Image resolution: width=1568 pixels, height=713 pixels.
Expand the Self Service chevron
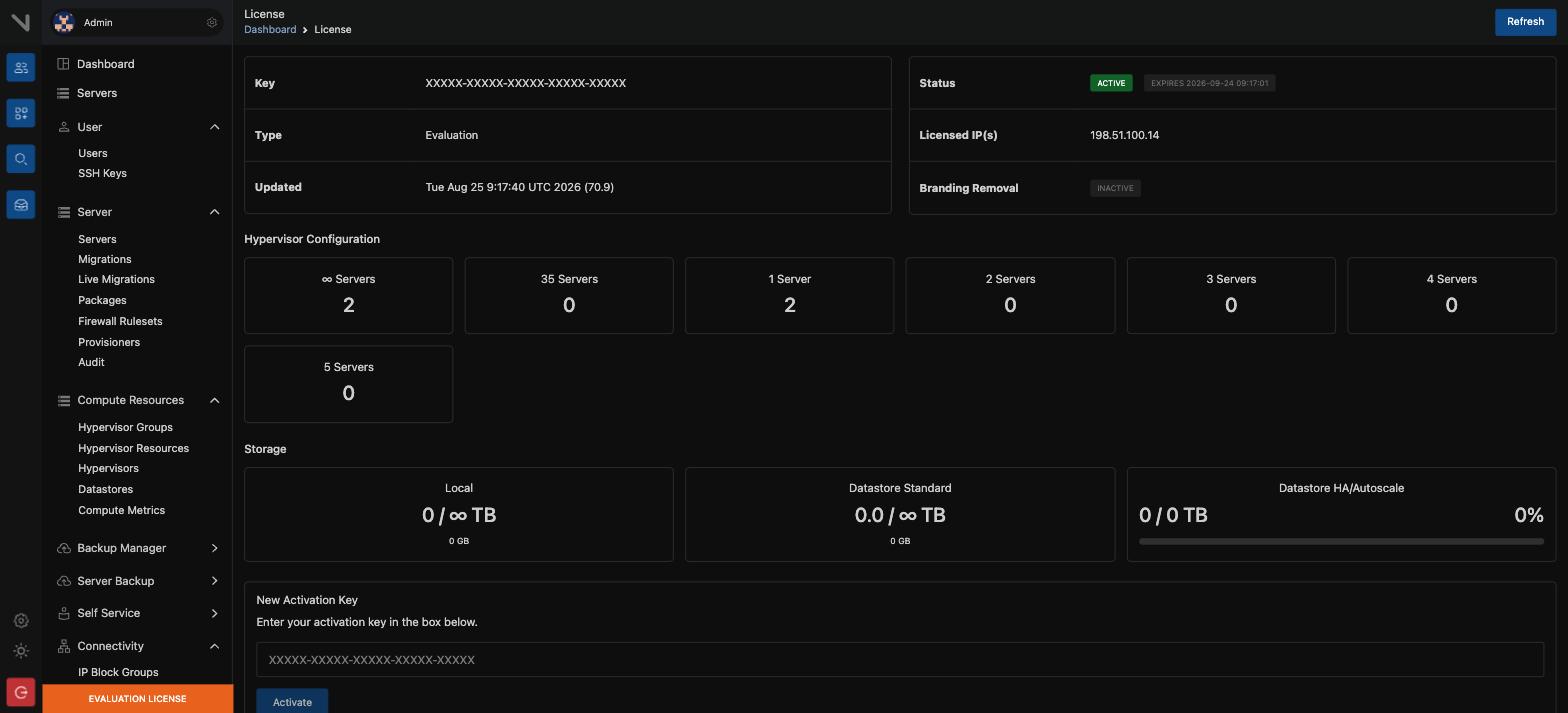point(214,613)
